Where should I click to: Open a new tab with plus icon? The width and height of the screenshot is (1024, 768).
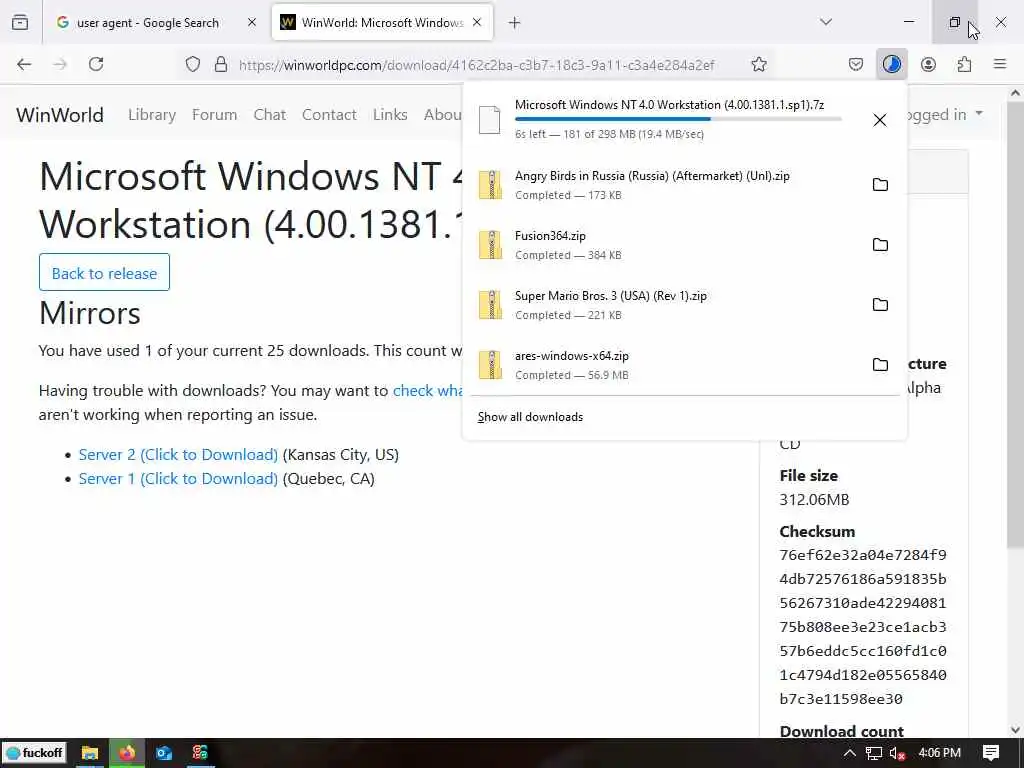(x=515, y=23)
